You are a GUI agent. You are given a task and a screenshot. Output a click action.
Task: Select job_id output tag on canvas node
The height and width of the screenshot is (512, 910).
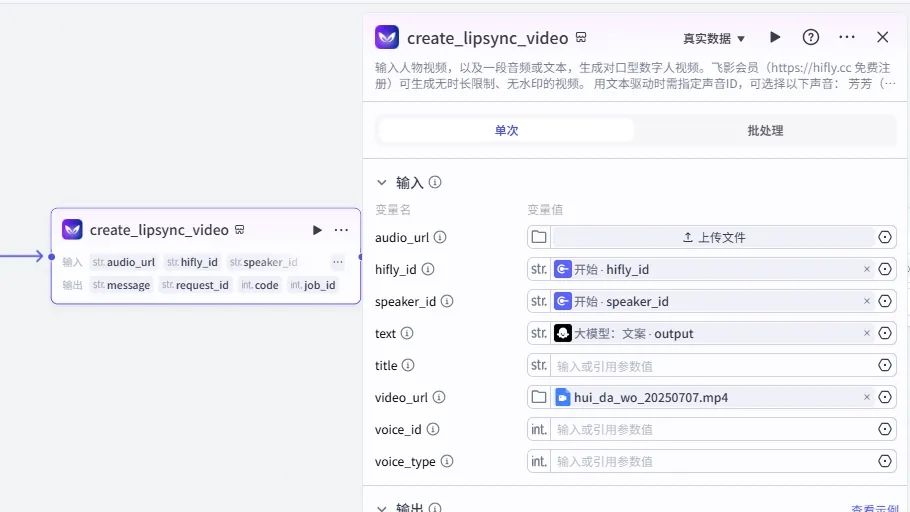coord(313,285)
